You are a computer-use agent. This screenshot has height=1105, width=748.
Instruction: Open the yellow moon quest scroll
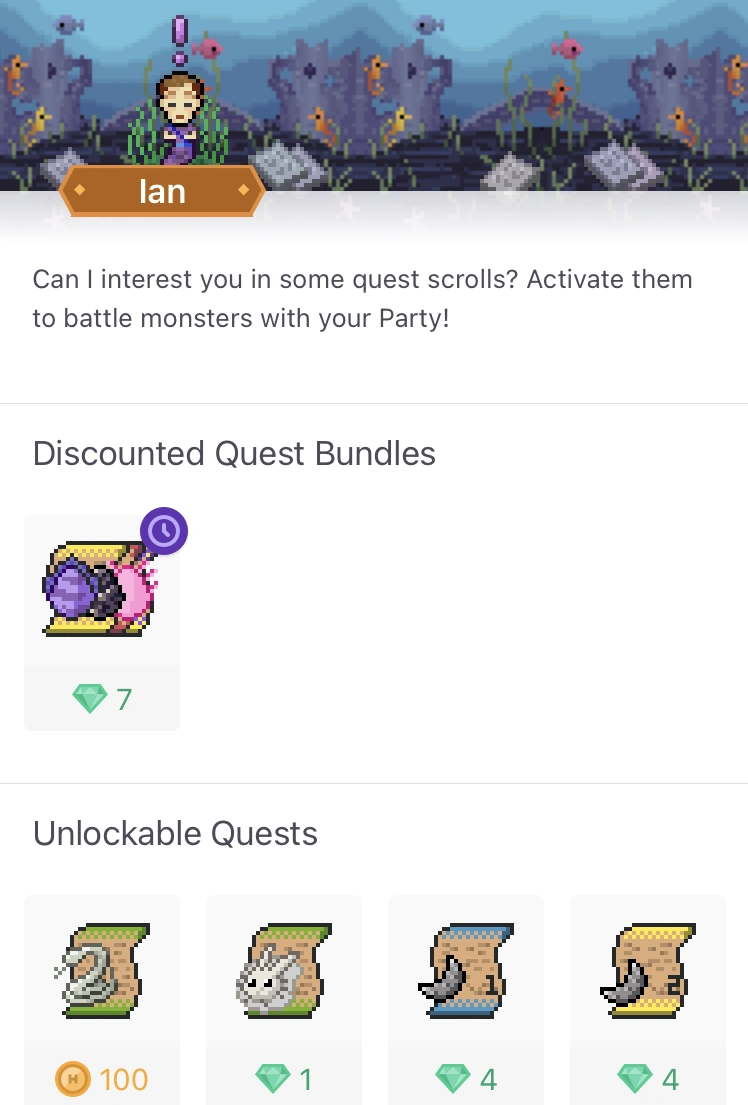648,970
